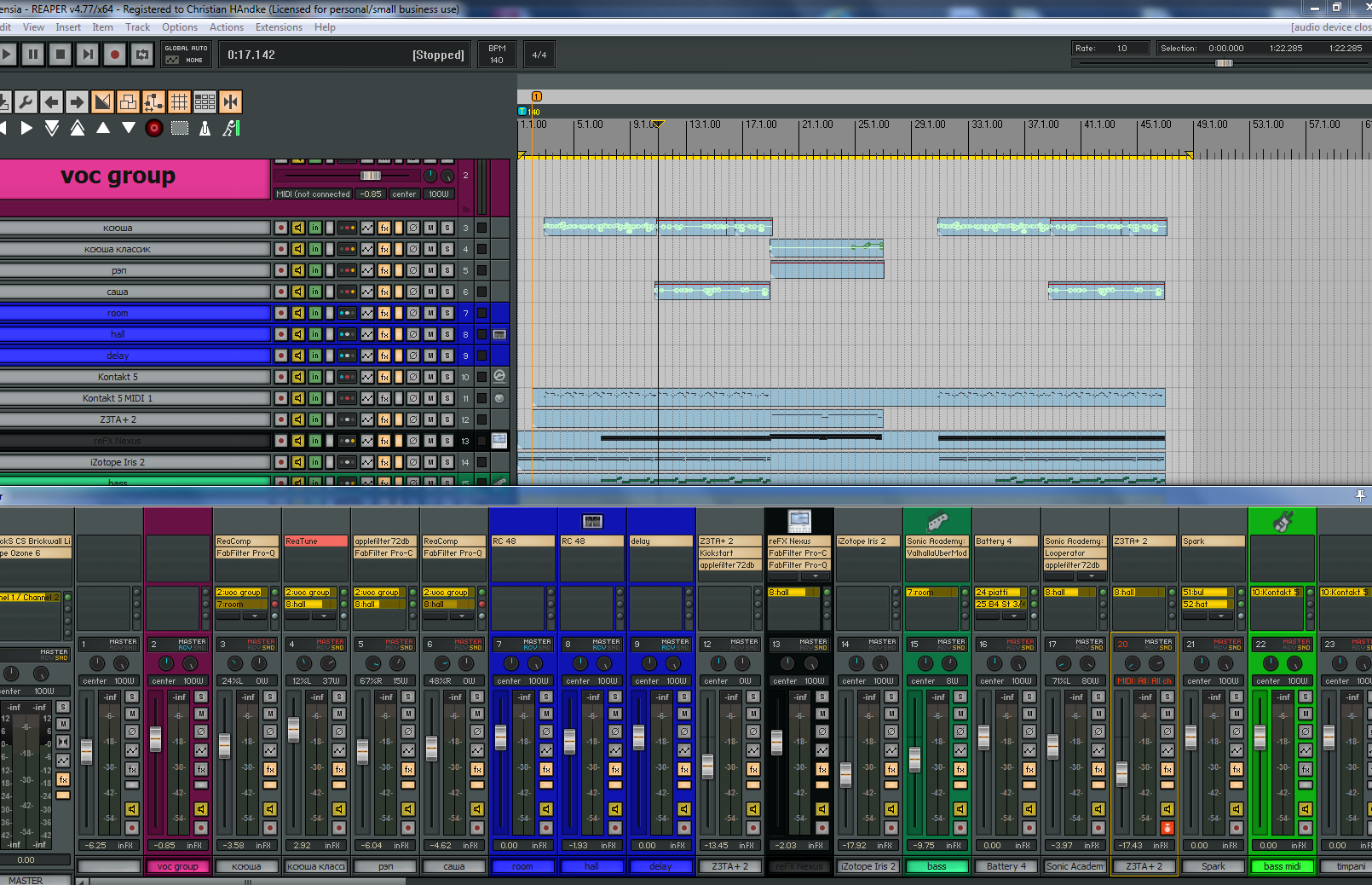The image size is (1372, 885).
Task: Click the dashed selection rectangle icon
Action: tap(180, 128)
